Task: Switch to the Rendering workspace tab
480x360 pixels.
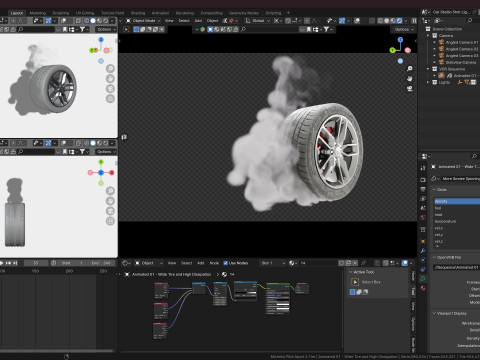Action: pyautogui.click(x=185, y=13)
